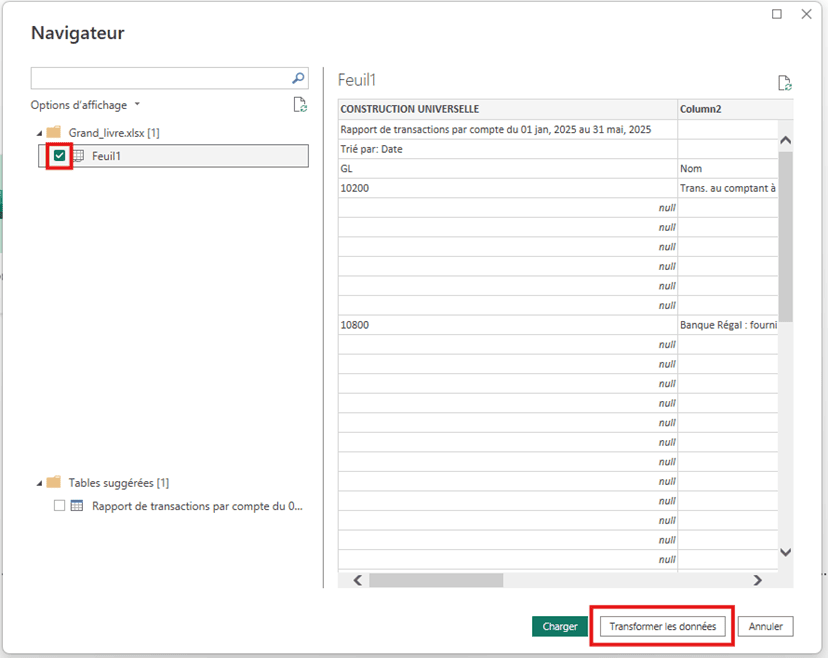Viewport: 828px width, 658px height.
Task: Click the Charger button
Action: pos(560,626)
